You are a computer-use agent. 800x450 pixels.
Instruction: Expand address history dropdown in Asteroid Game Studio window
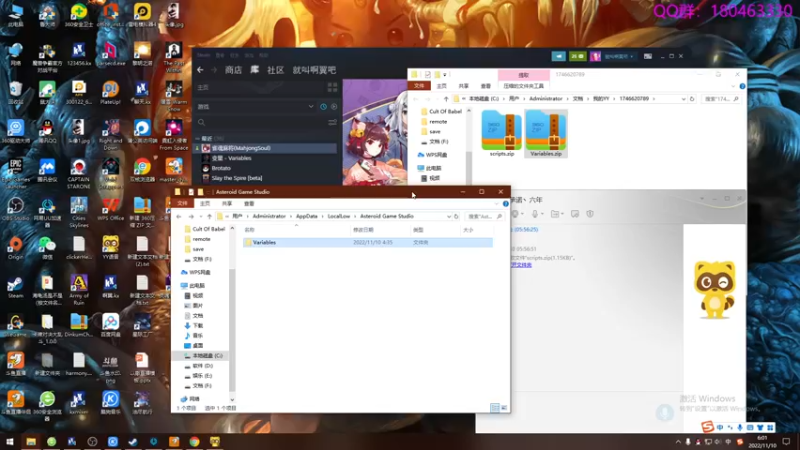(x=448, y=216)
